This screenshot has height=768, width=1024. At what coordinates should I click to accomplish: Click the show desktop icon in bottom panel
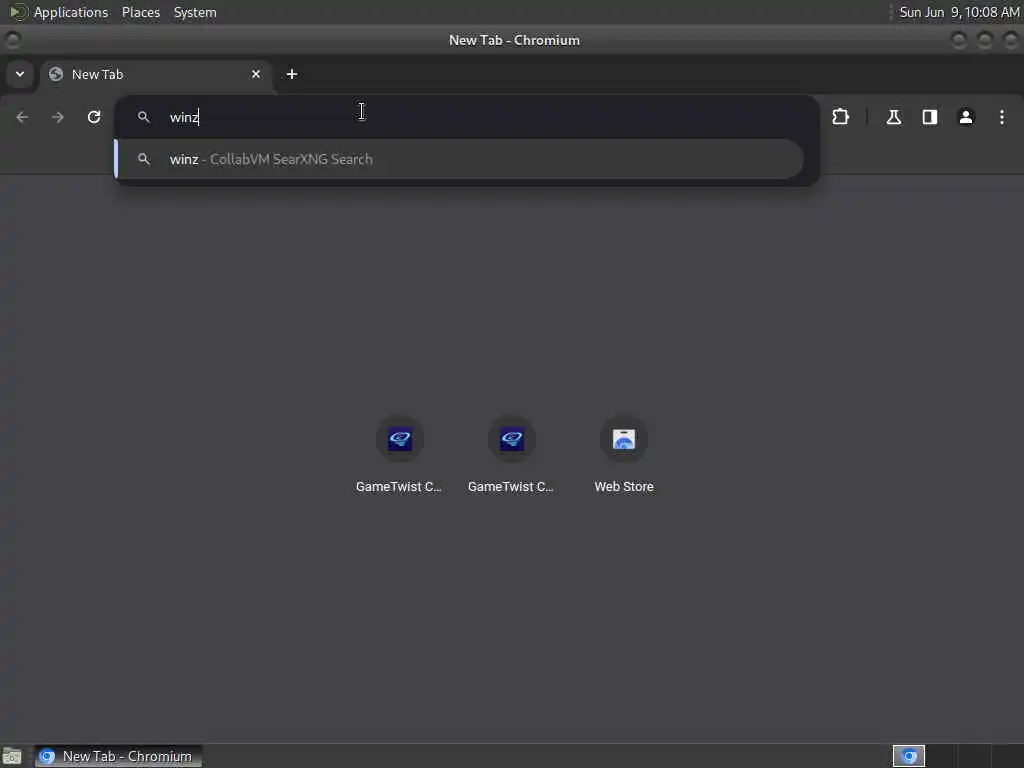tap(12, 756)
